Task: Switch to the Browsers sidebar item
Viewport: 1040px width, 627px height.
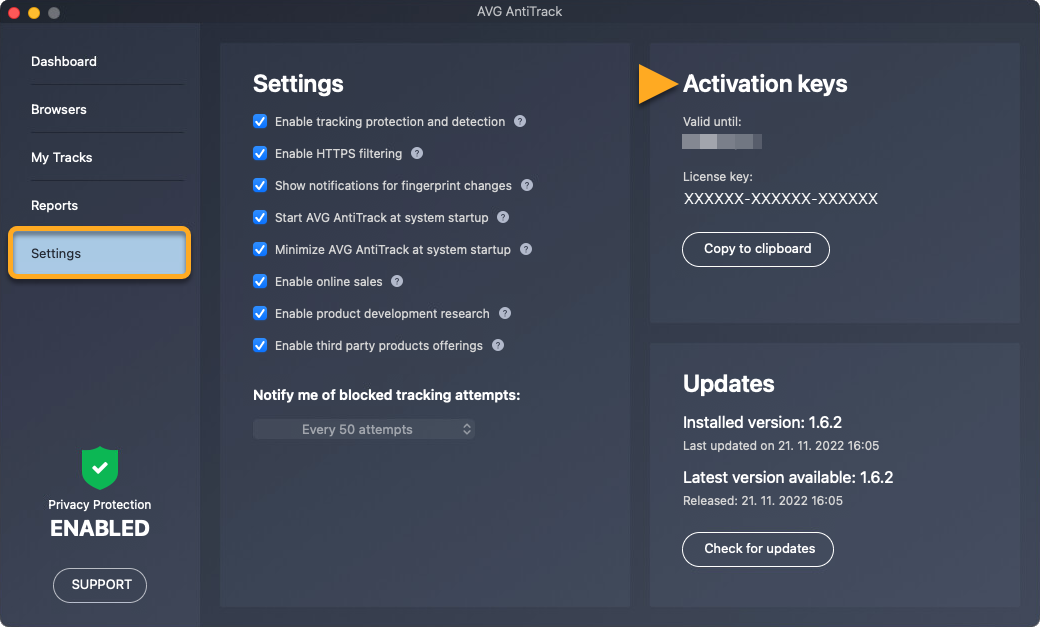Action: [x=59, y=109]
